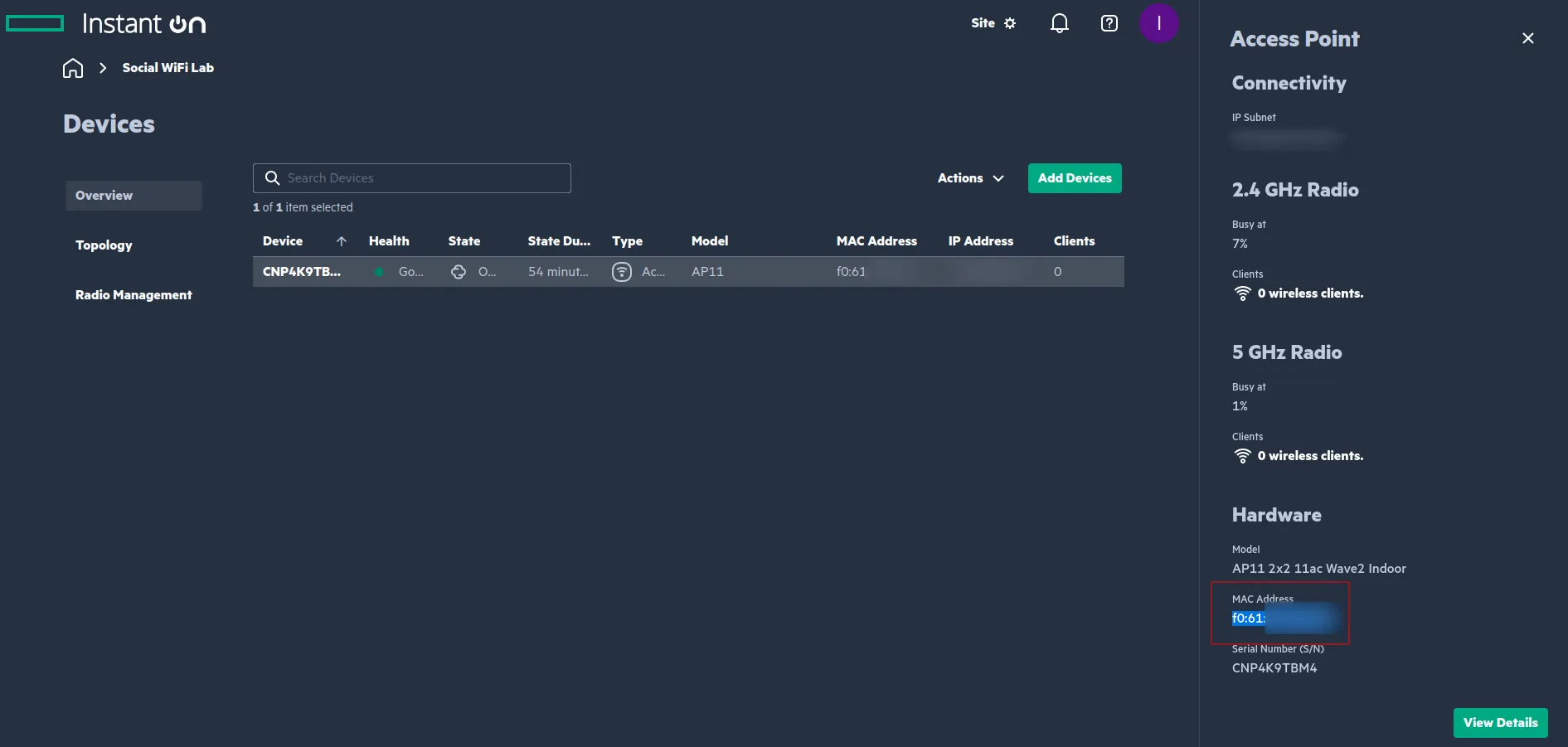
Task: Open the help question mark icon
Action: [1109, 23]
